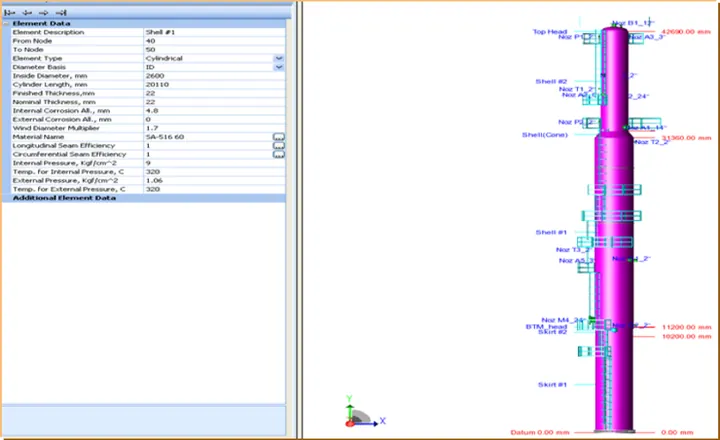
Task: Click the magenta vessel lower shell body
Action: point(614,230)
